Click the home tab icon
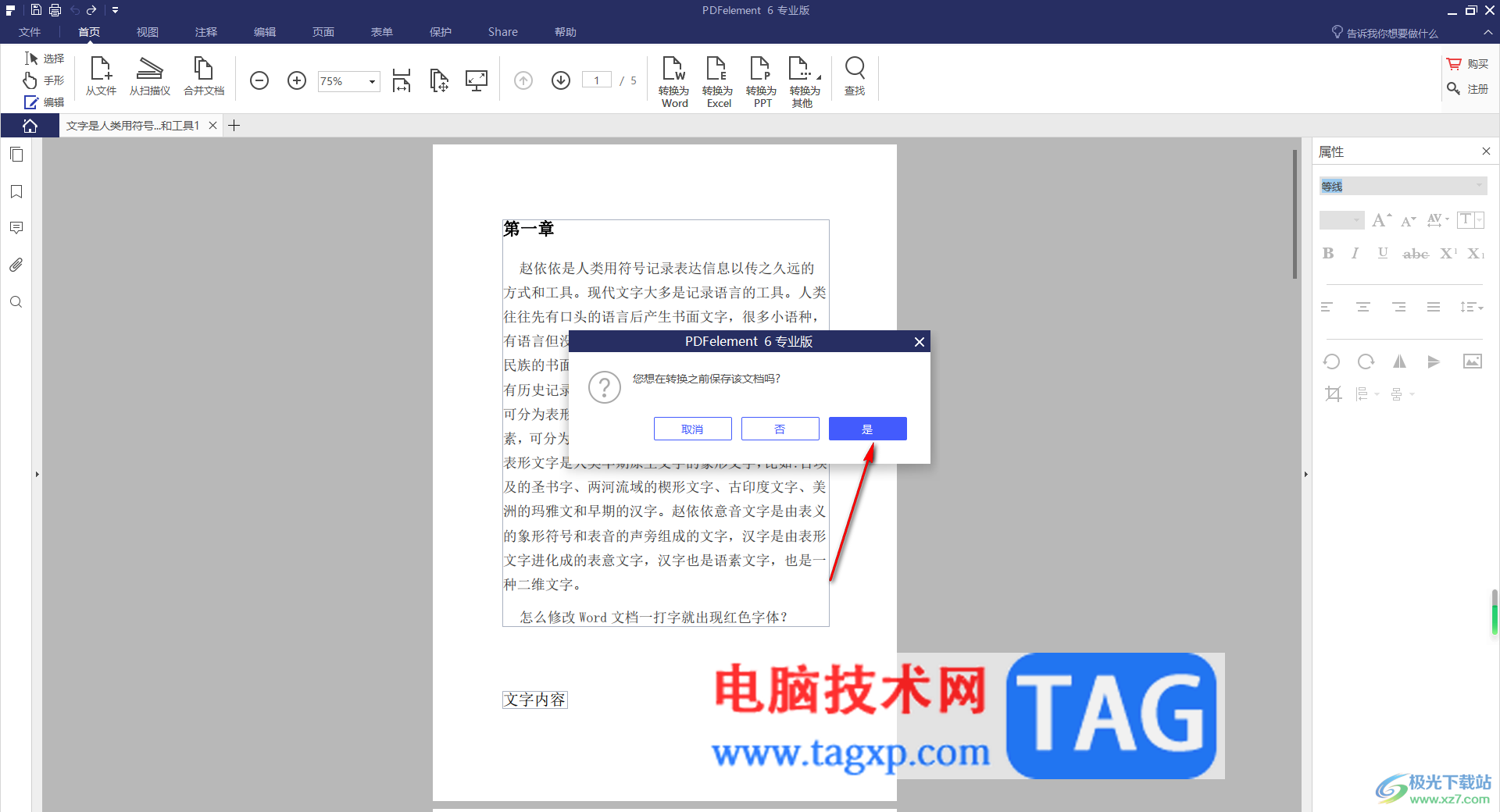Image resolution: width=1500 pixels, height=812 pixels. coord(30,126)
